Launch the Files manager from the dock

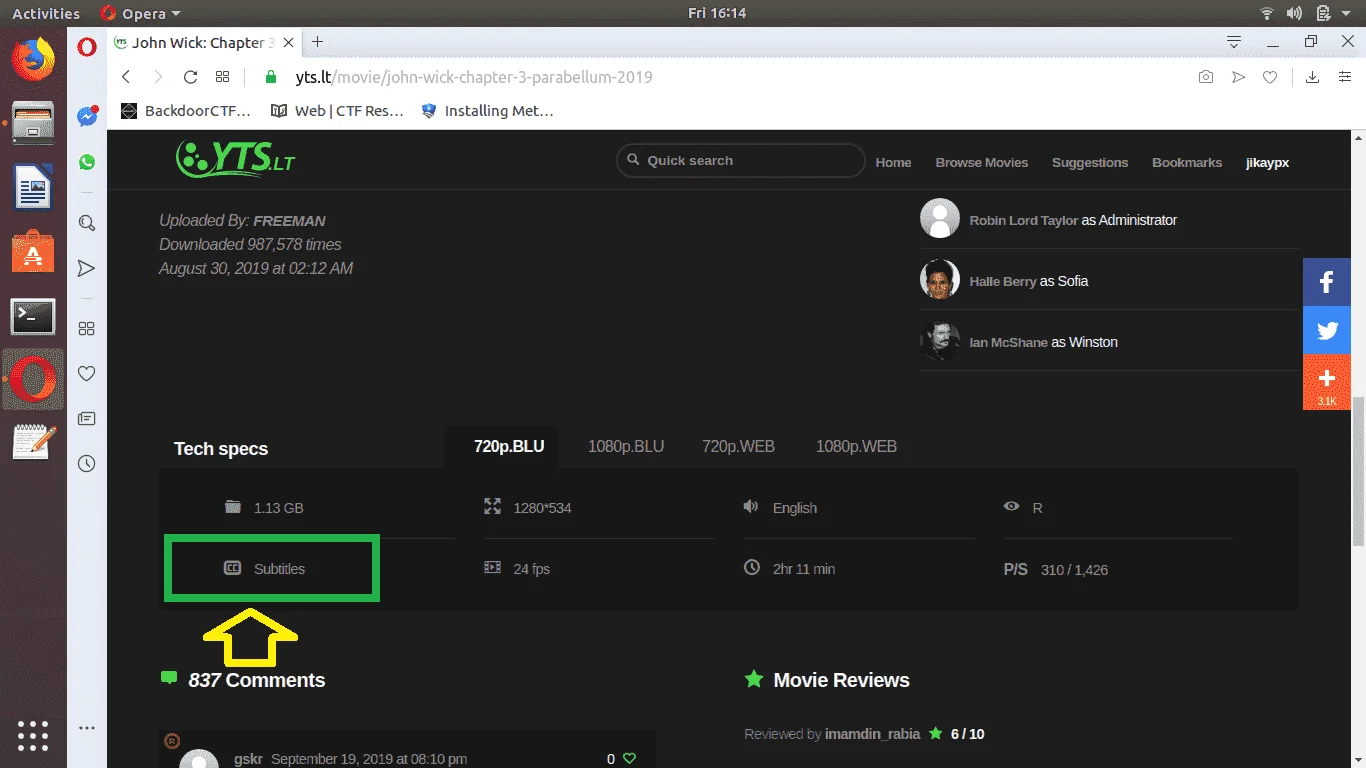(33, 123)
